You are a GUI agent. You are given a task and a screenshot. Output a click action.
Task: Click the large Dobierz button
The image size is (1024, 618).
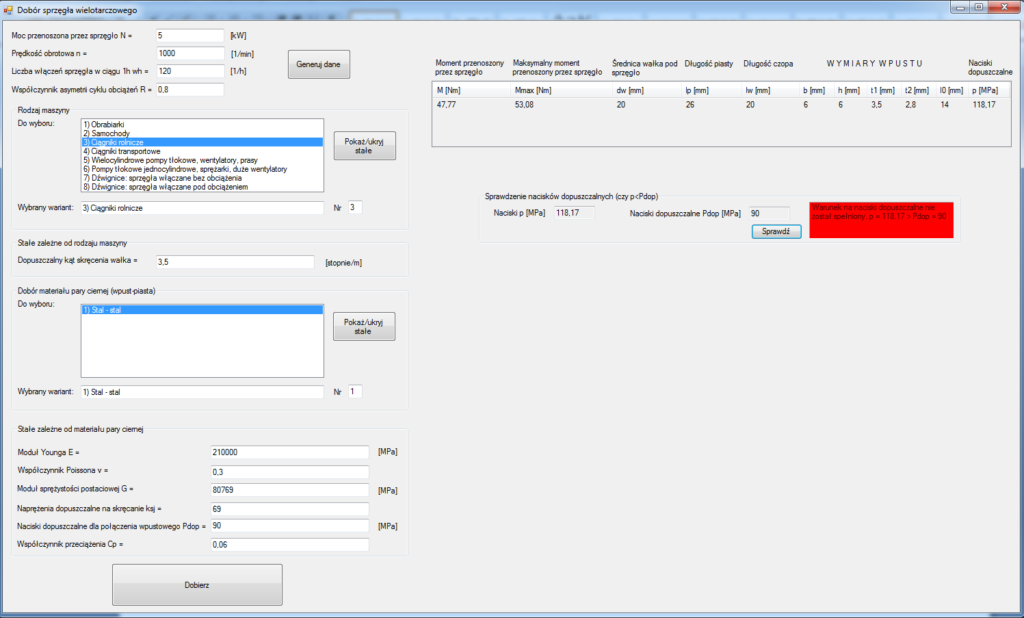(197, 585)
